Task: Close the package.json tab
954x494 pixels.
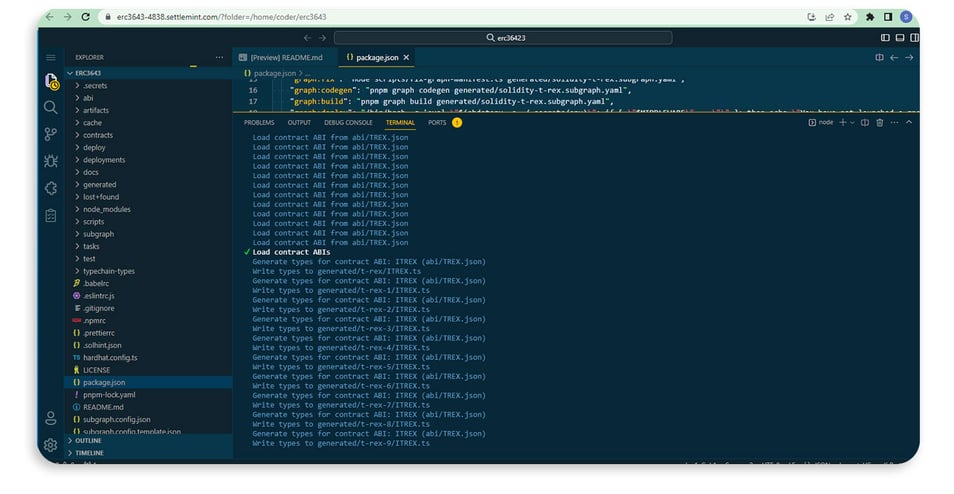Action: [406, 57]
